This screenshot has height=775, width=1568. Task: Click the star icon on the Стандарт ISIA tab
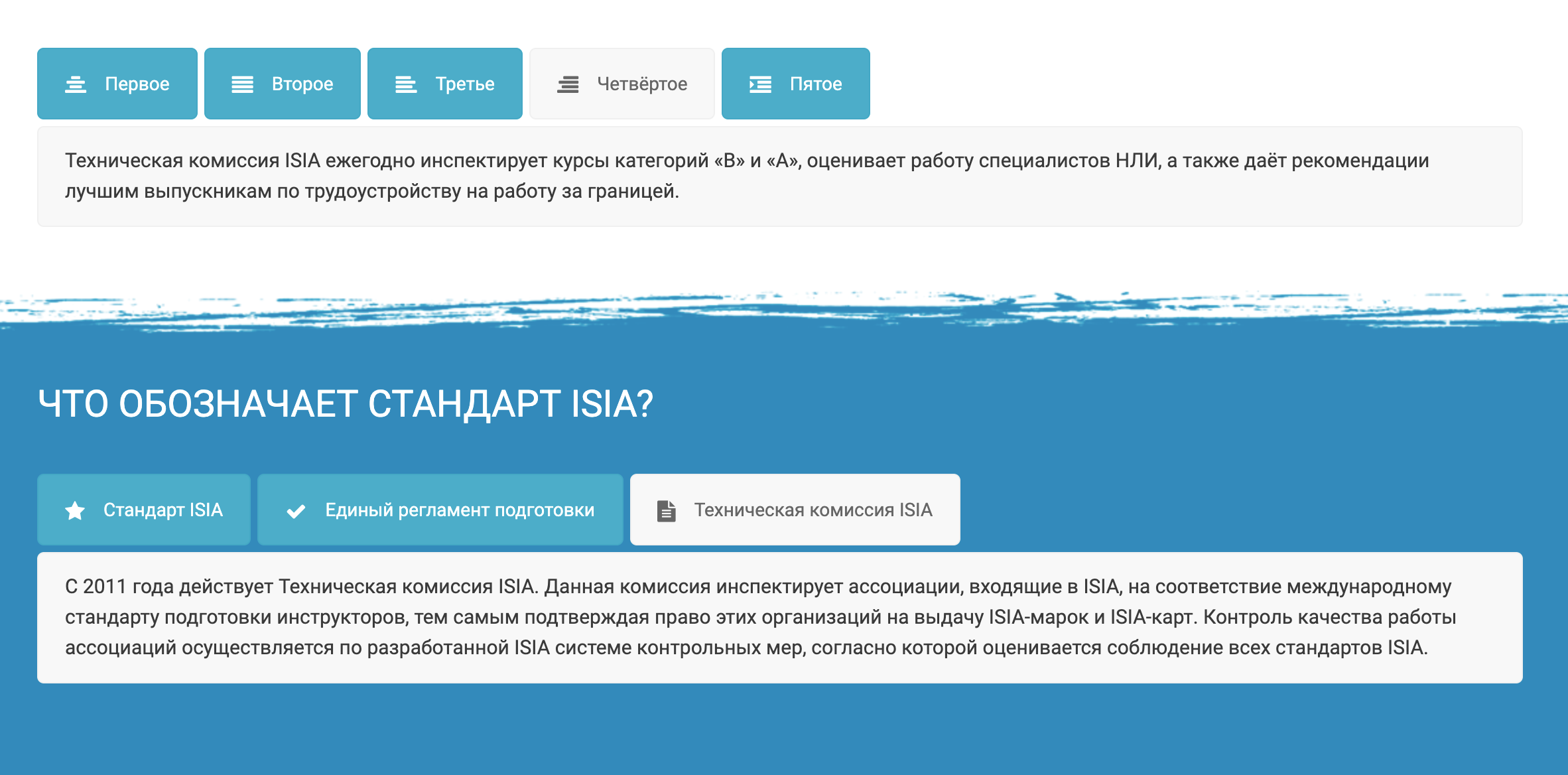coord(75,510)
